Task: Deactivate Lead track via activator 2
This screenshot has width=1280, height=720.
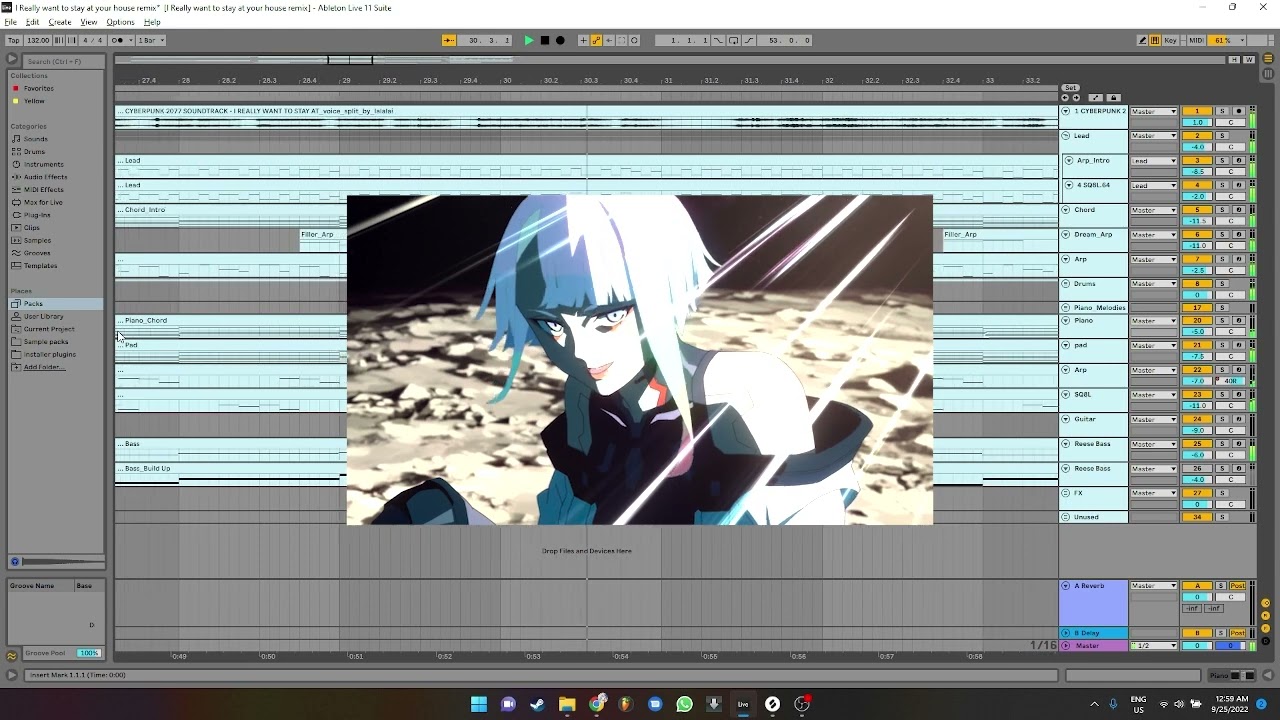Action: coord(1197,136)
